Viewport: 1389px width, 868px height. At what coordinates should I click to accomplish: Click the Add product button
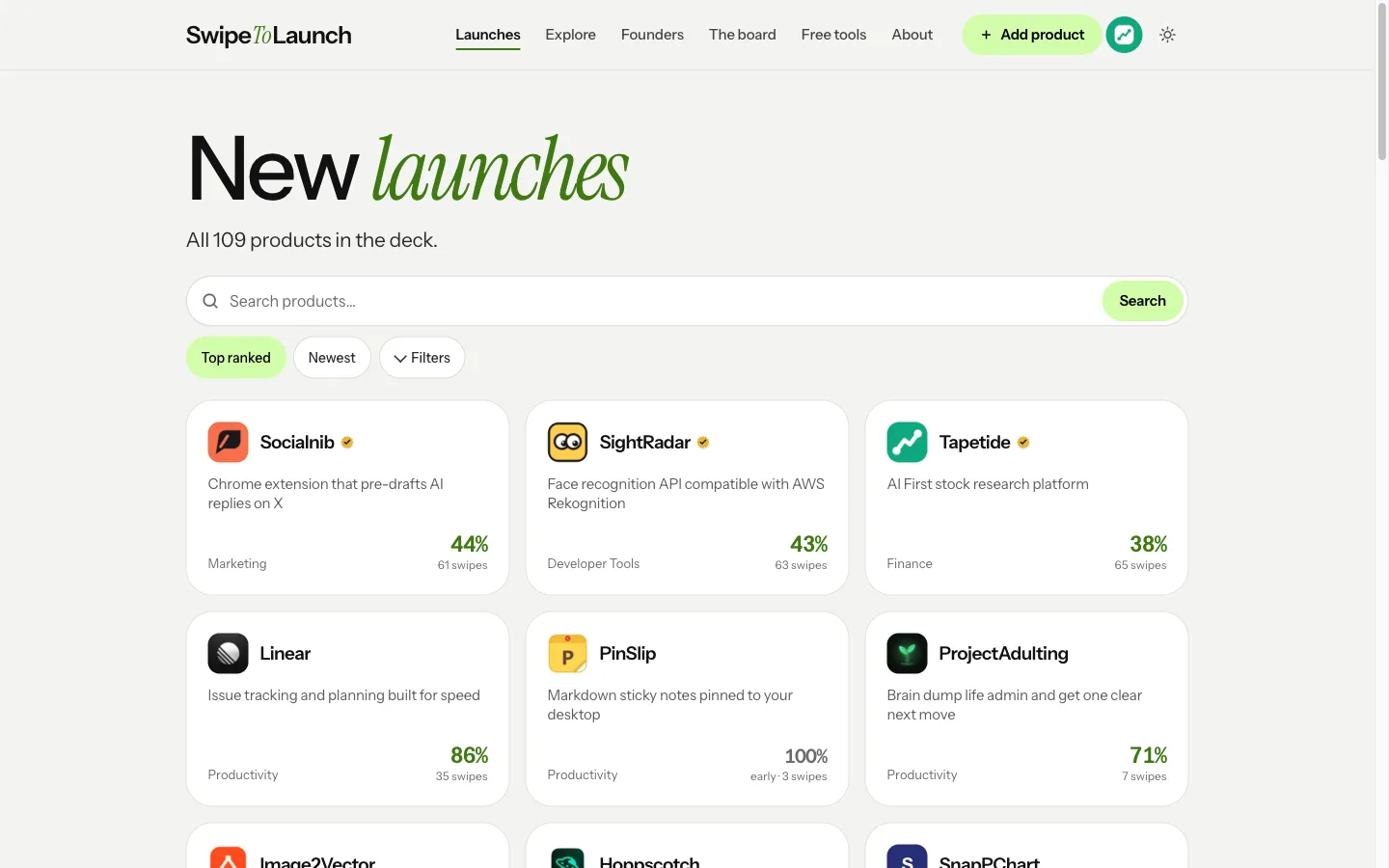coord(1031,35)
